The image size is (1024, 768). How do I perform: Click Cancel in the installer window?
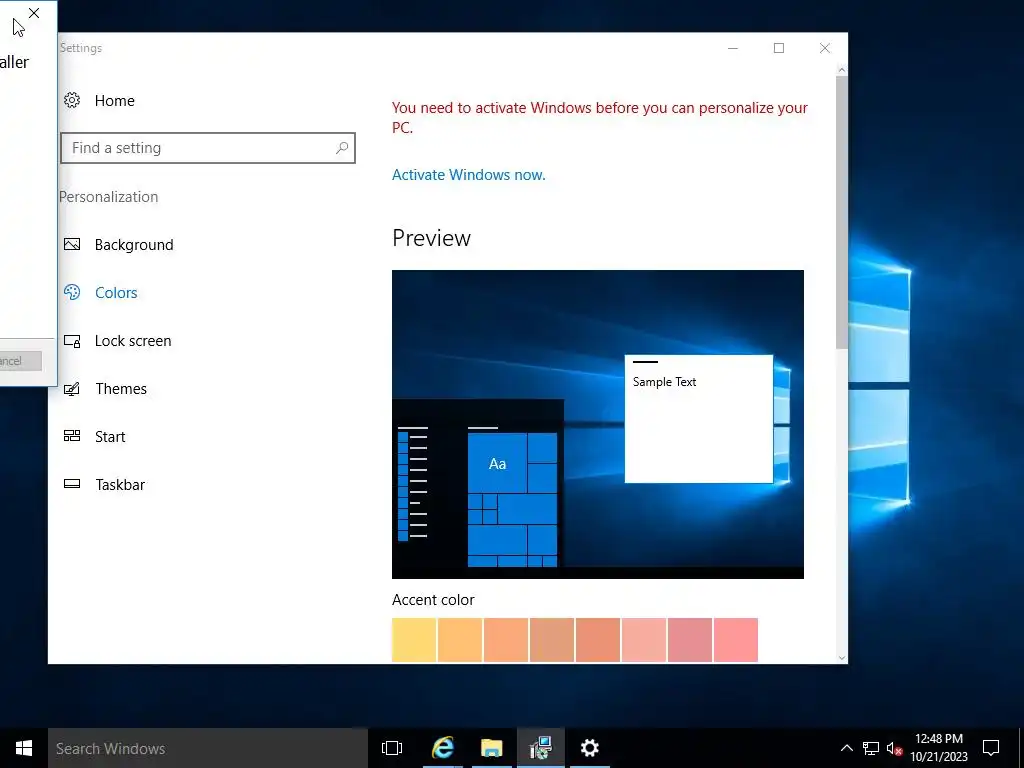point(20,360)
